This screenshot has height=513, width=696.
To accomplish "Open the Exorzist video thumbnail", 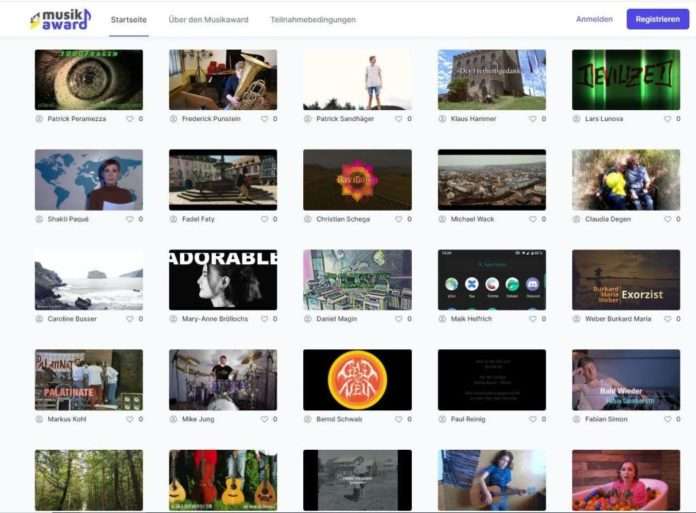I will click(x=626, y=280).
